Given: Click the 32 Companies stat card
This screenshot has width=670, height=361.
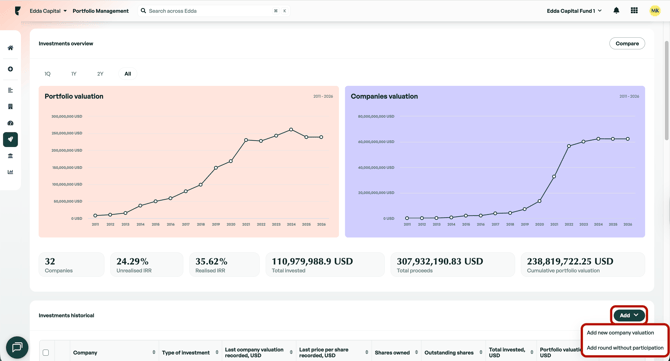Looking at the screenshot, I should pos(71,264).
